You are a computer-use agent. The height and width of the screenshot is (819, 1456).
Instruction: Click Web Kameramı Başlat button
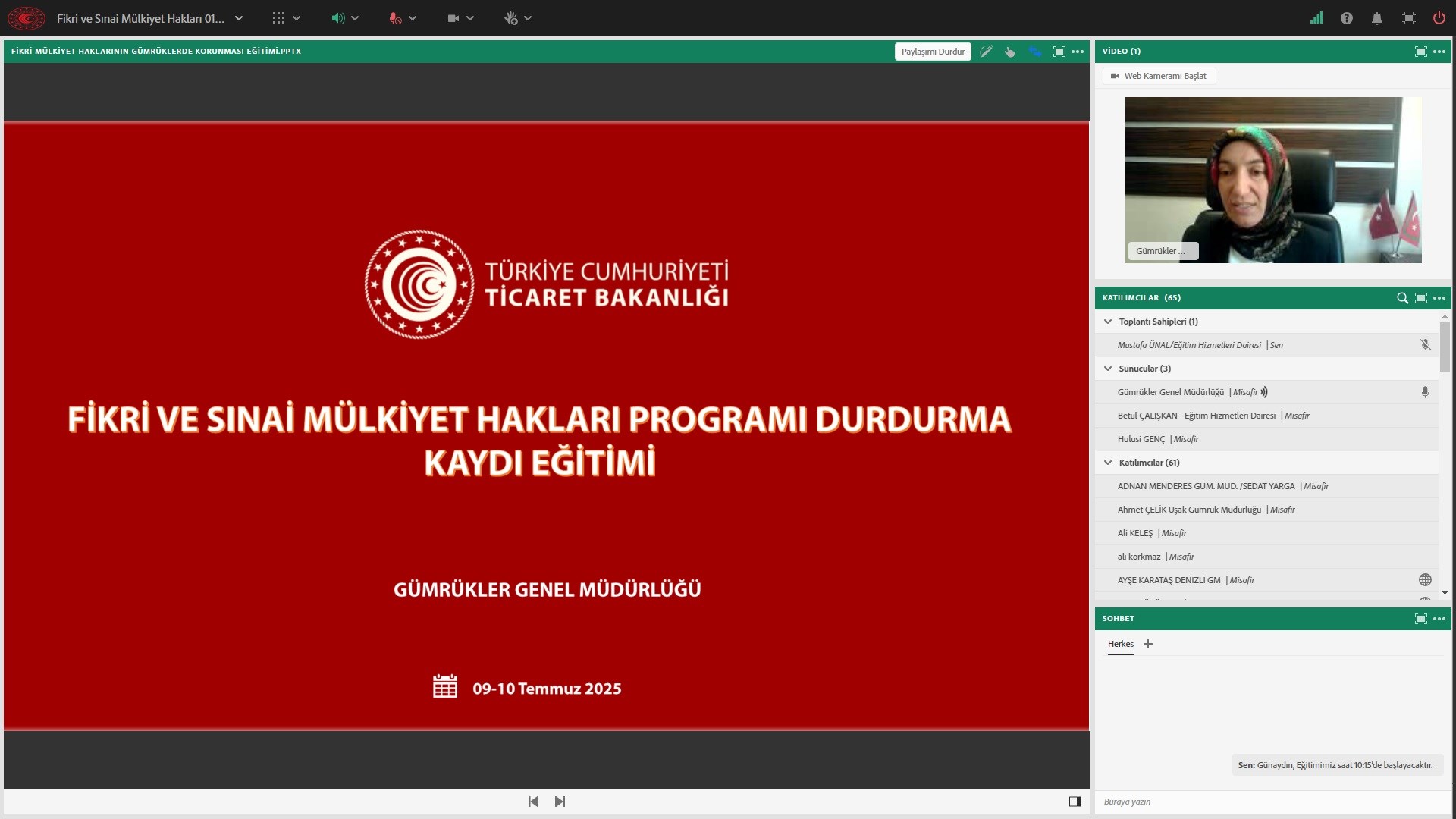pyautogui.click(x=1159, y=76)
